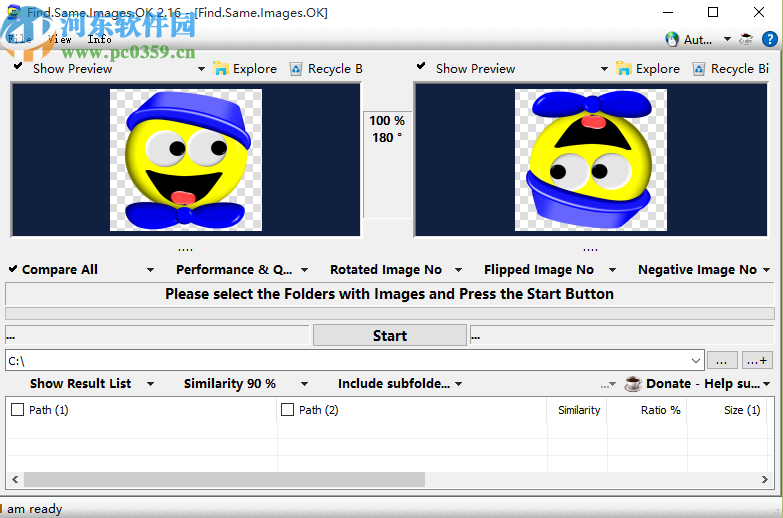Click the 180 ° rotation value text

point(387,137)
